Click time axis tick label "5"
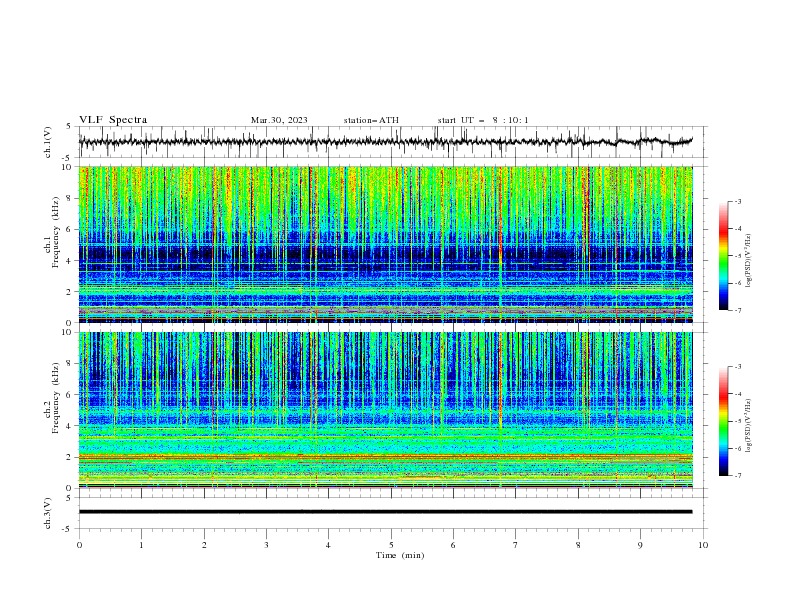 pyautogui.click(x=391, y=545)
